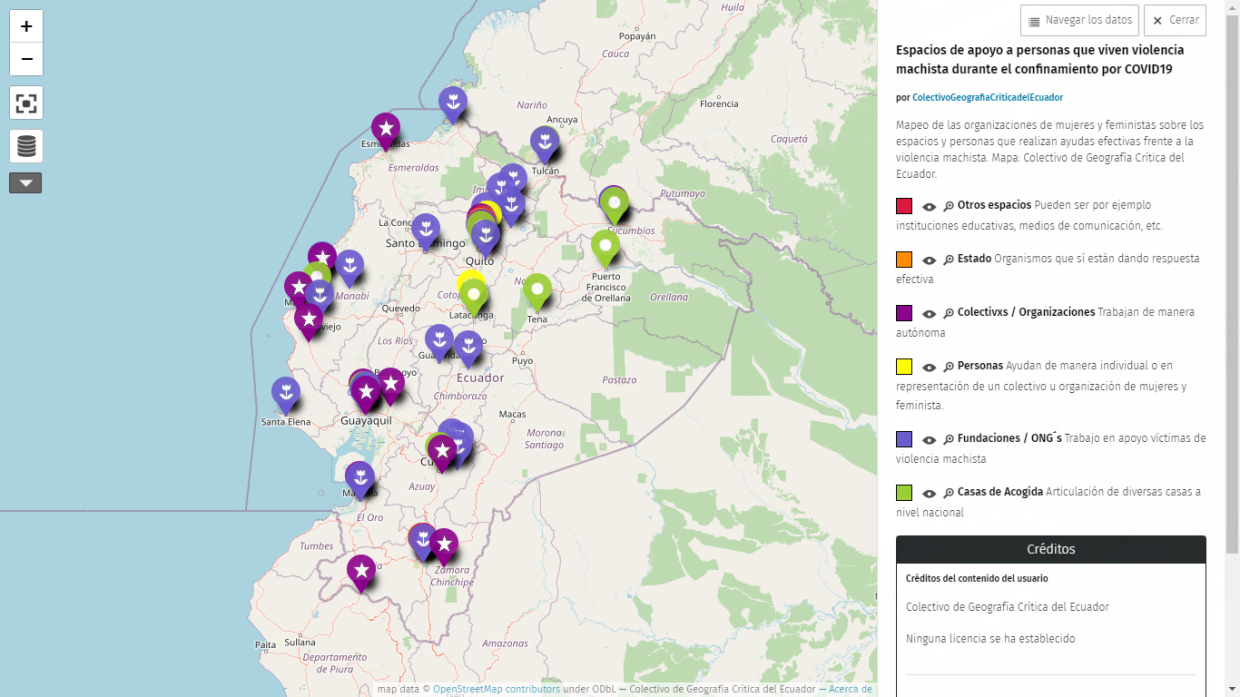Screen dimensions: 1240x697
Task: Zoom in on the map
Action: click(x=26, y=27)
